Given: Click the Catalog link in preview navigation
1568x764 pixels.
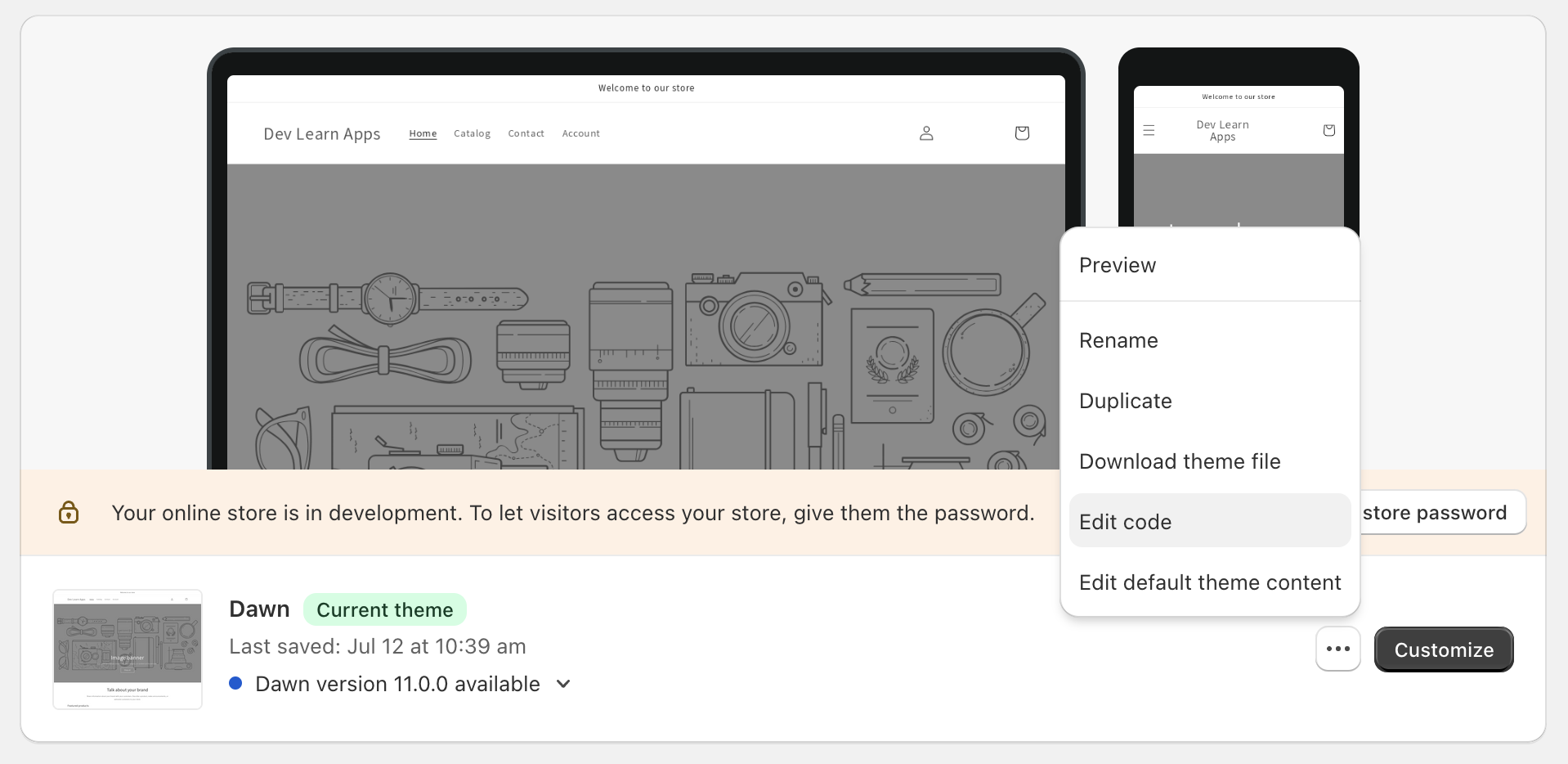Looking at the screenshot, I should point(472,133).
